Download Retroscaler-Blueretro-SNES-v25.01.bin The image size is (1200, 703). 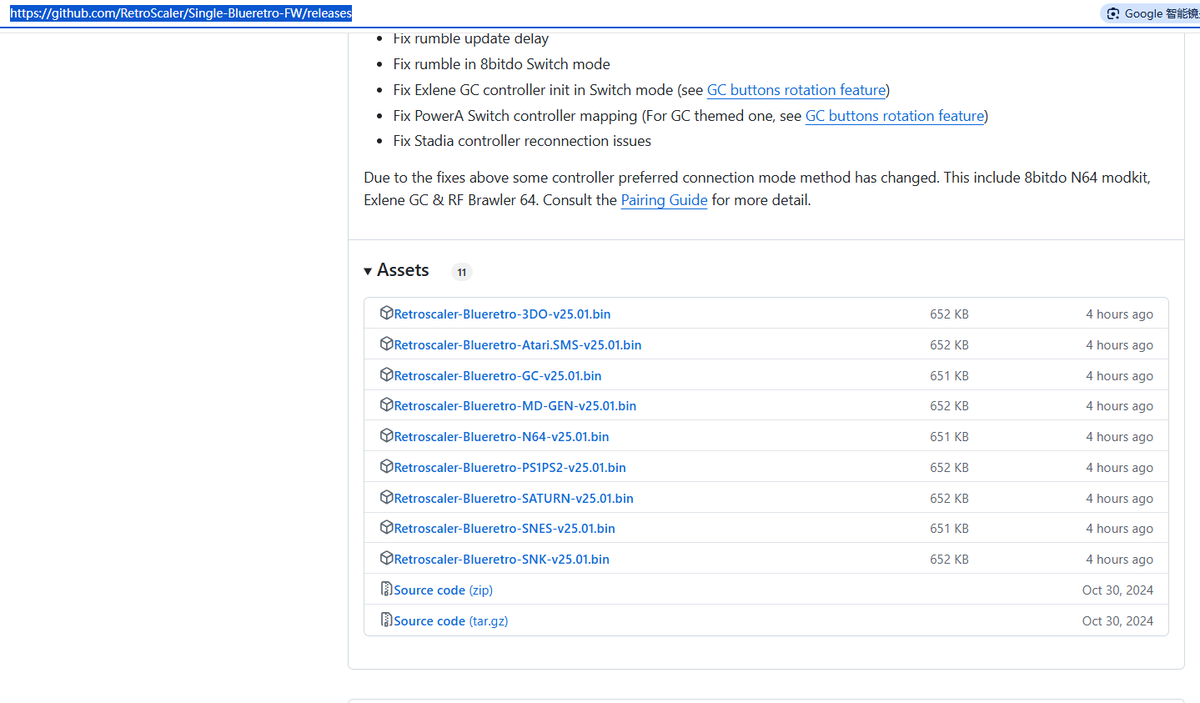[x=505, y=529]
